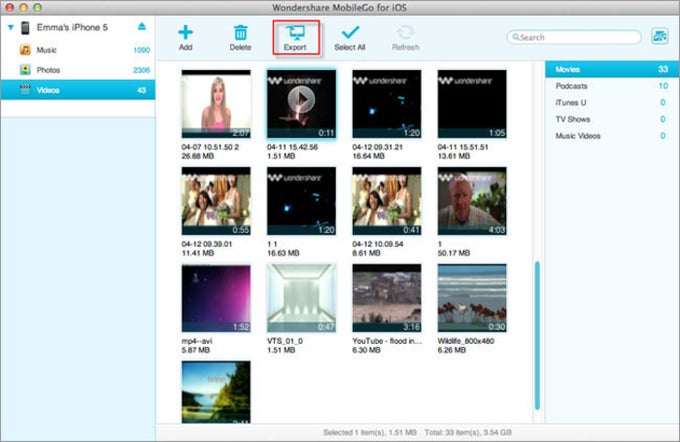Viewport: 680px width, 442px height.
Task: Click the magnifier icon in search box
Action: 516,37
